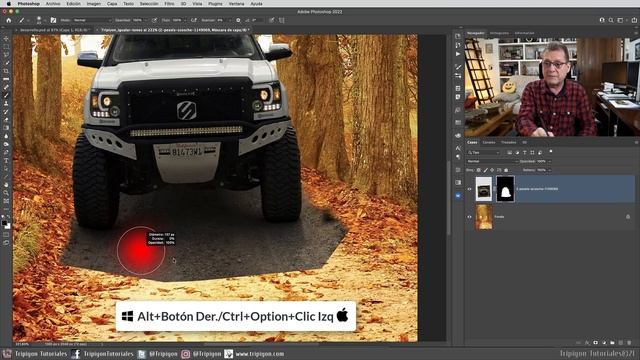
Task: Switch to the first document tab
Action: pos(53,30)
